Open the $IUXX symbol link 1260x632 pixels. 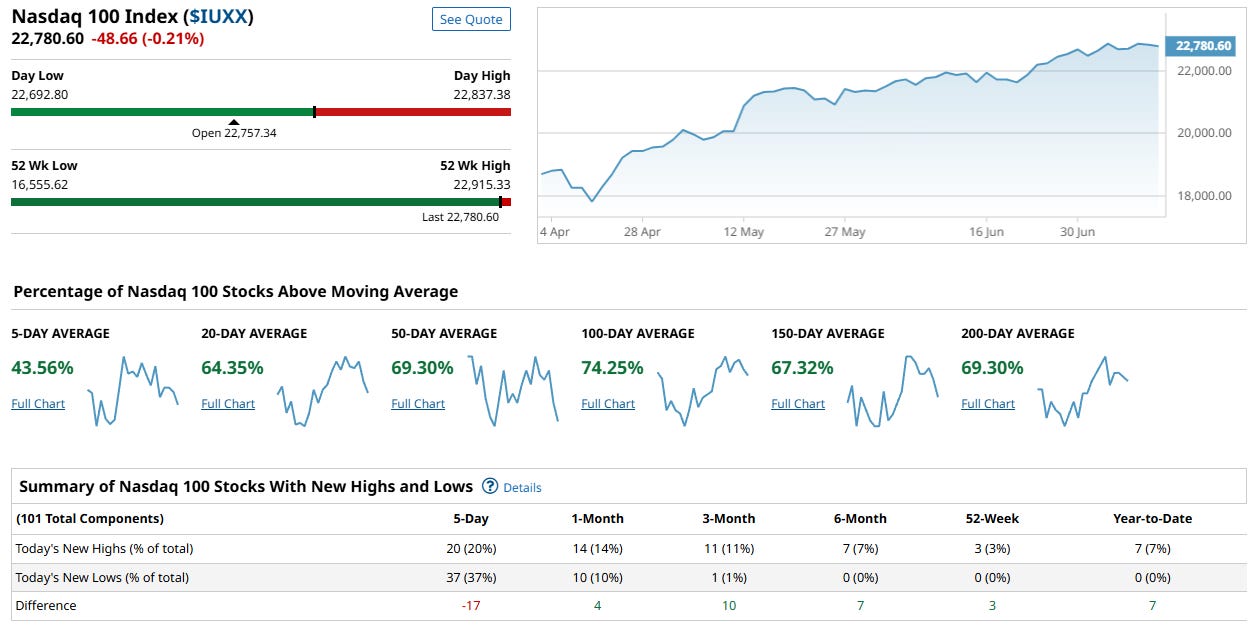(218, 17)
